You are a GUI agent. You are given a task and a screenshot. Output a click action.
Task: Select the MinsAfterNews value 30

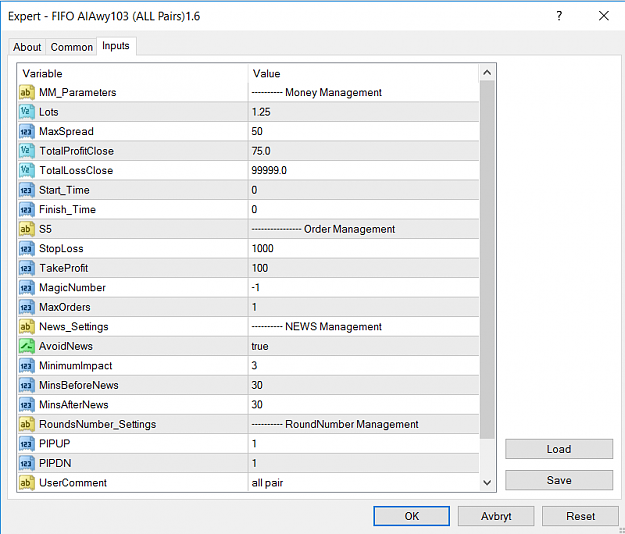[257, 405]
